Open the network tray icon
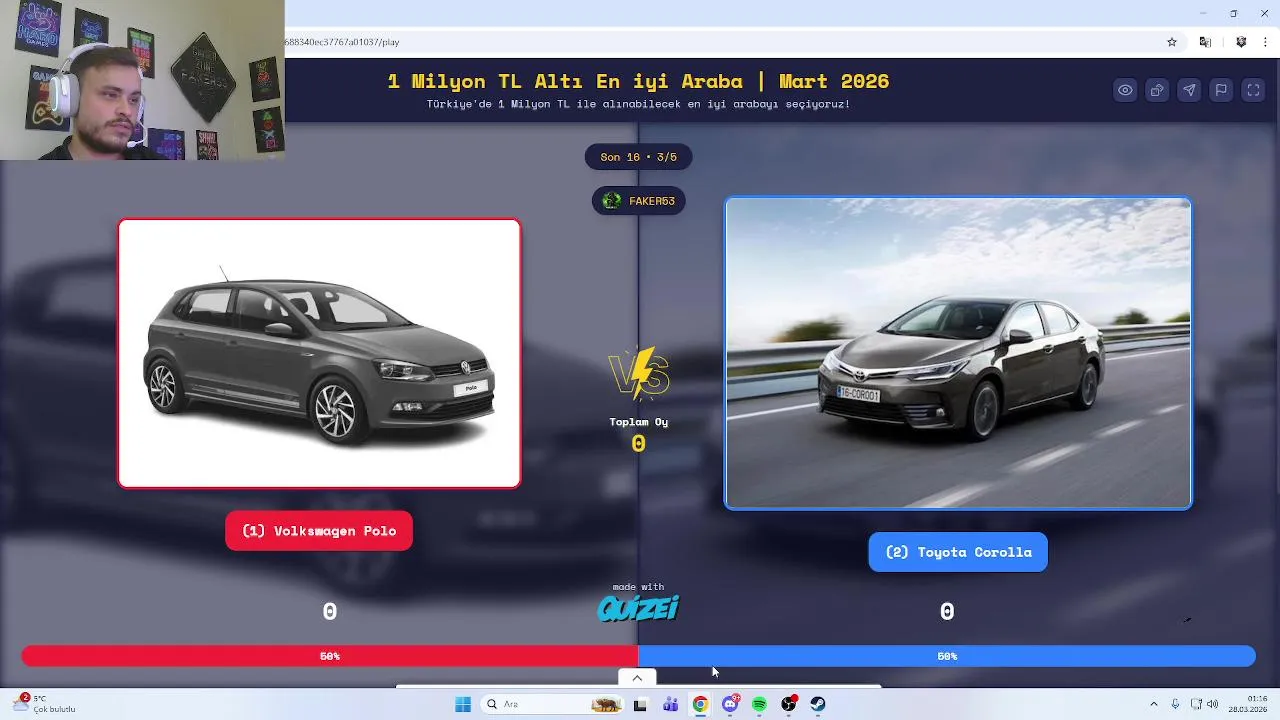This screenshot has height=720, width=1280. (x=1196, y=704)
